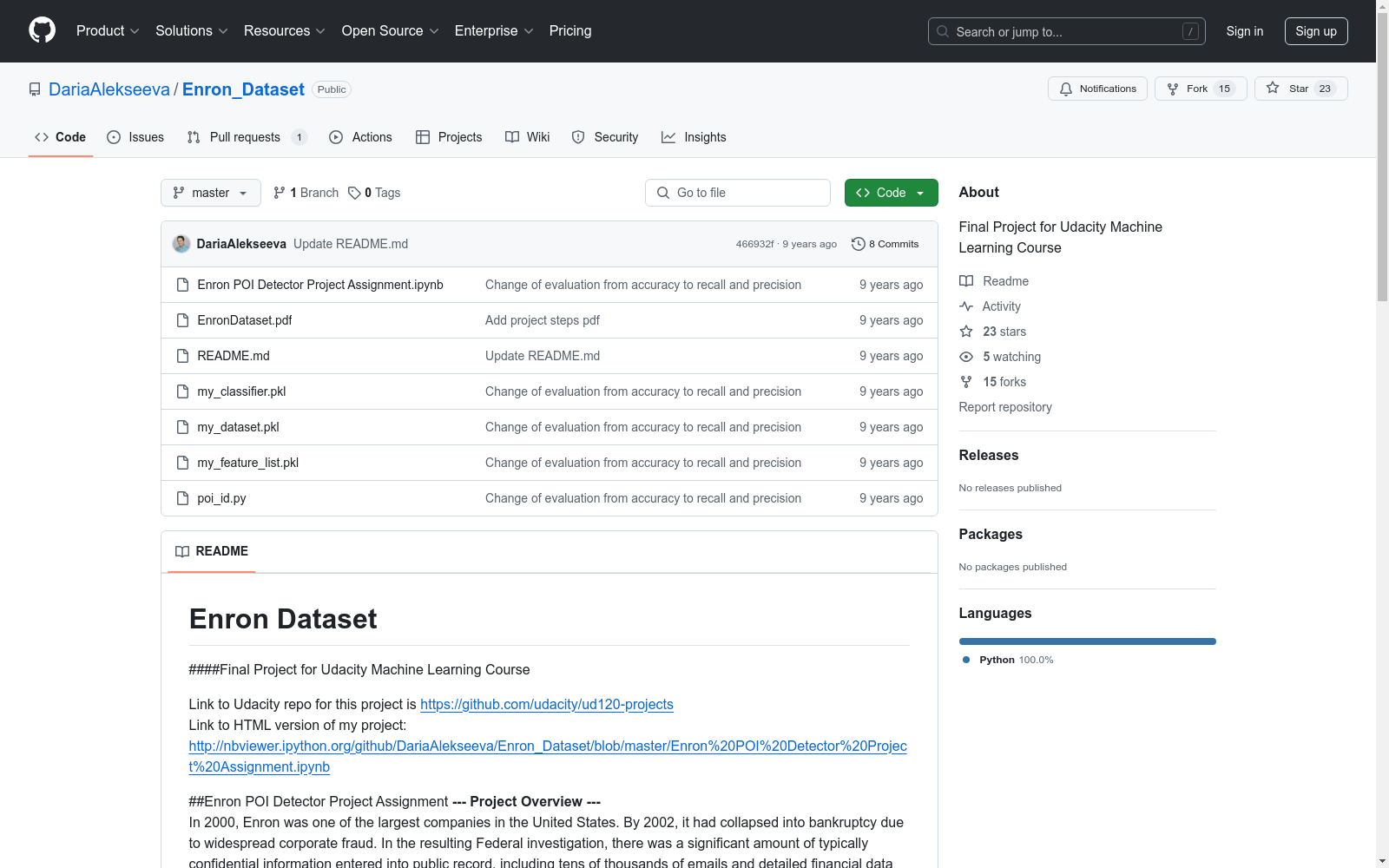Click the Python language bar

[x=1088, y=641]
